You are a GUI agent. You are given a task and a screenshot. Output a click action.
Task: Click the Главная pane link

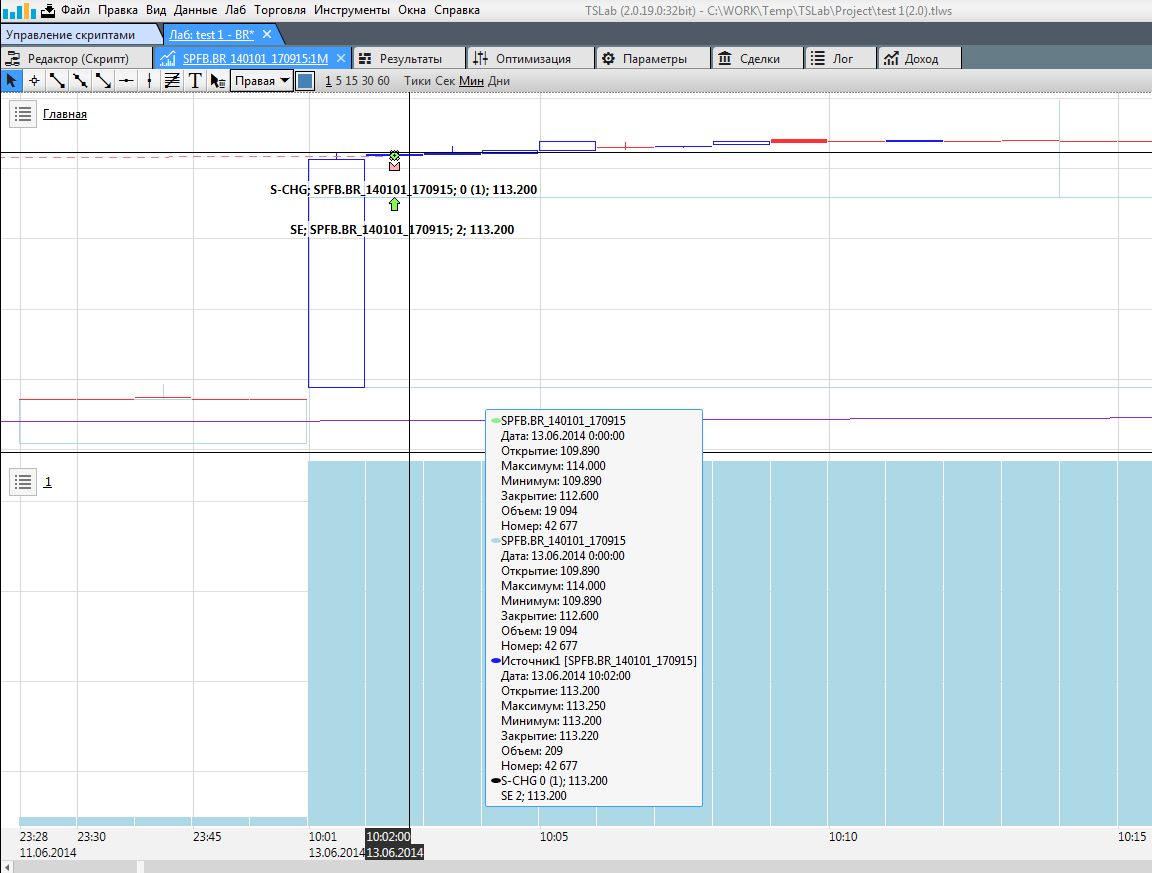pos(65,114)
